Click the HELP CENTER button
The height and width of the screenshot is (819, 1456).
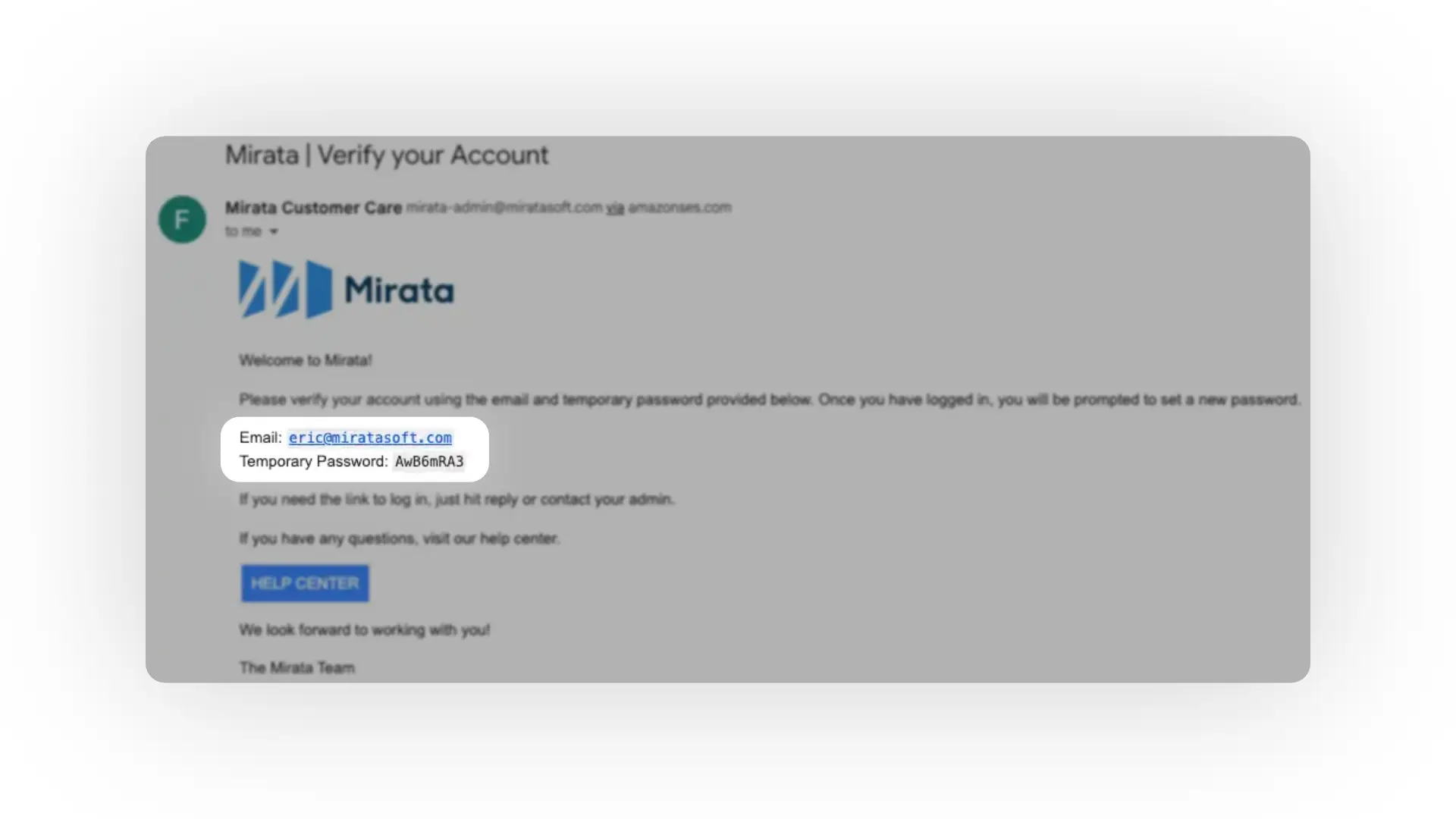tap(304, 583)
